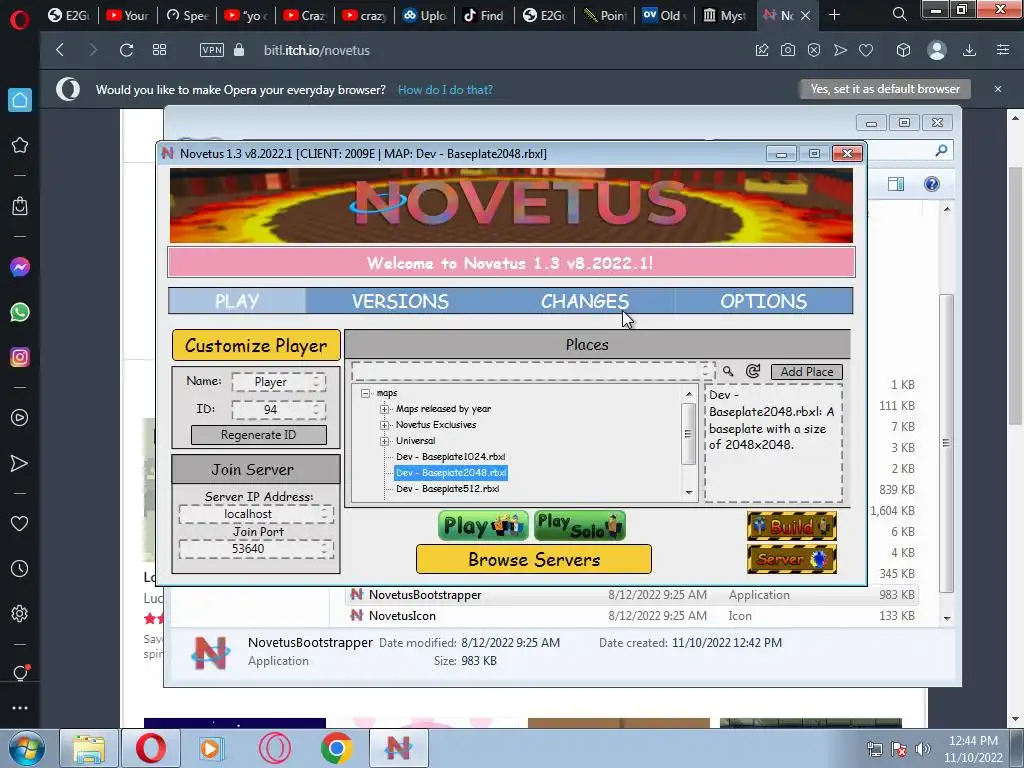Open shopping bag icon in Opera sidebar
The image size is (1024, 768).
pyautogui.click(x=20, y=206)
